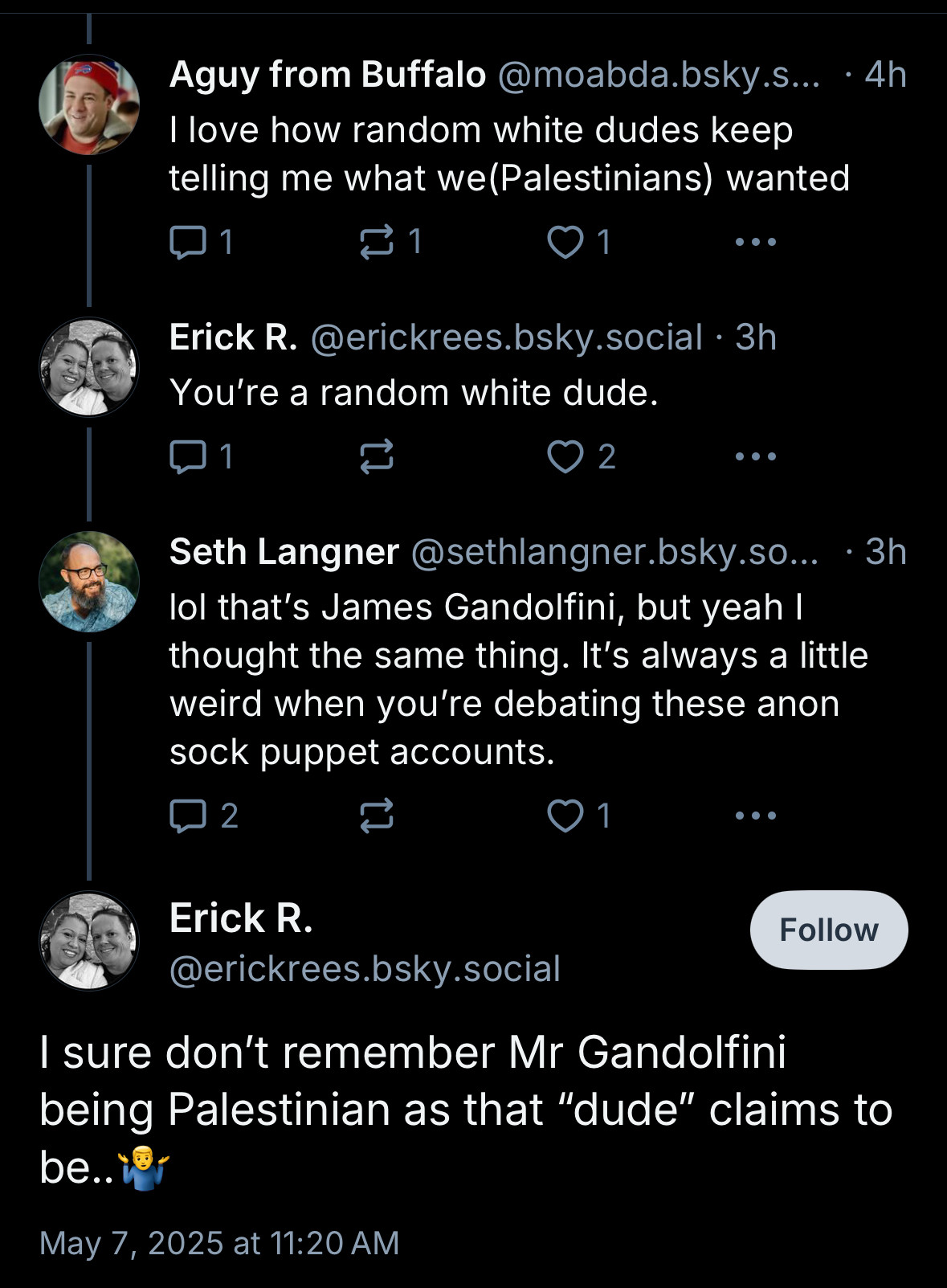
Task: Open more options on Aguy from Buffalo's post
Action: [756, 241]
